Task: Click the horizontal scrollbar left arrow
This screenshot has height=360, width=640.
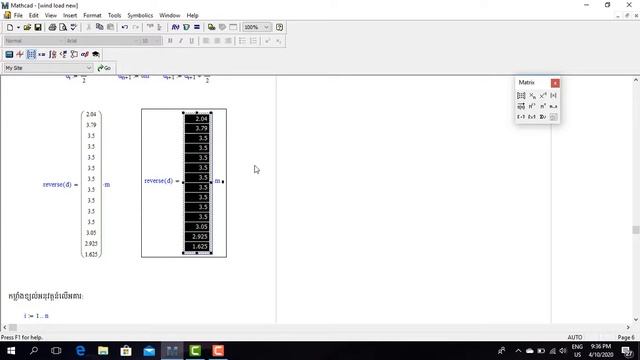Action: tap(4, 327)
